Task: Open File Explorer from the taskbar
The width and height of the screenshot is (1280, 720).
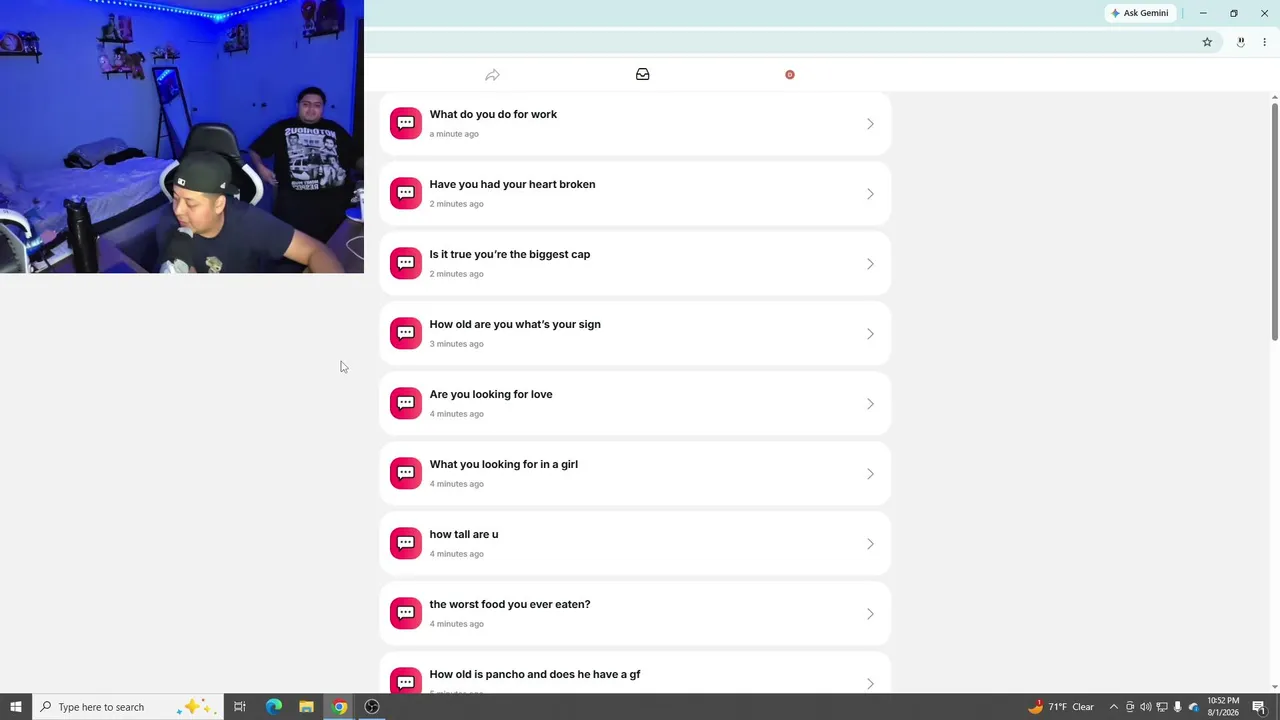Action: (306, 707)
